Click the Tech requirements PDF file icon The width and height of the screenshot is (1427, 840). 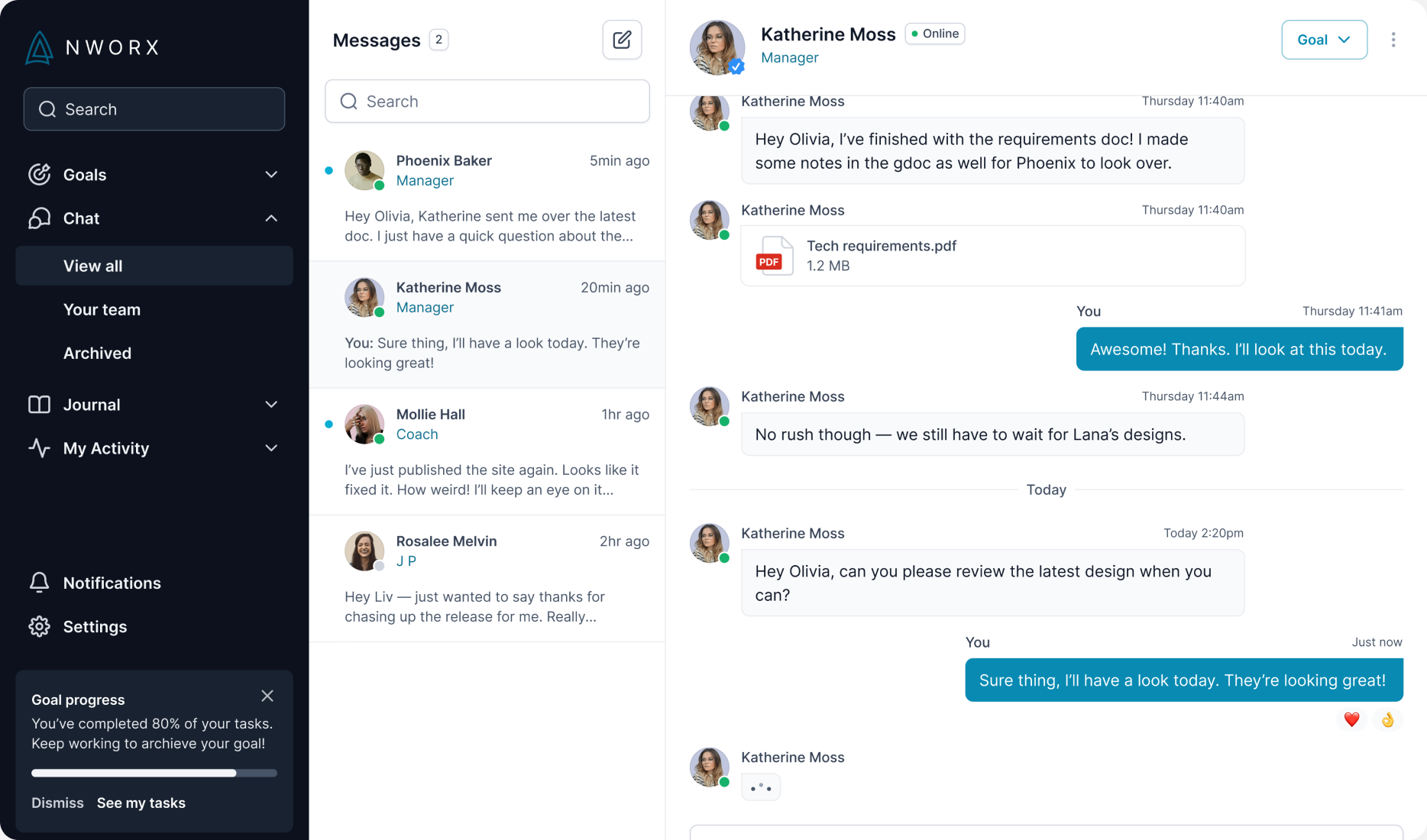774,256
